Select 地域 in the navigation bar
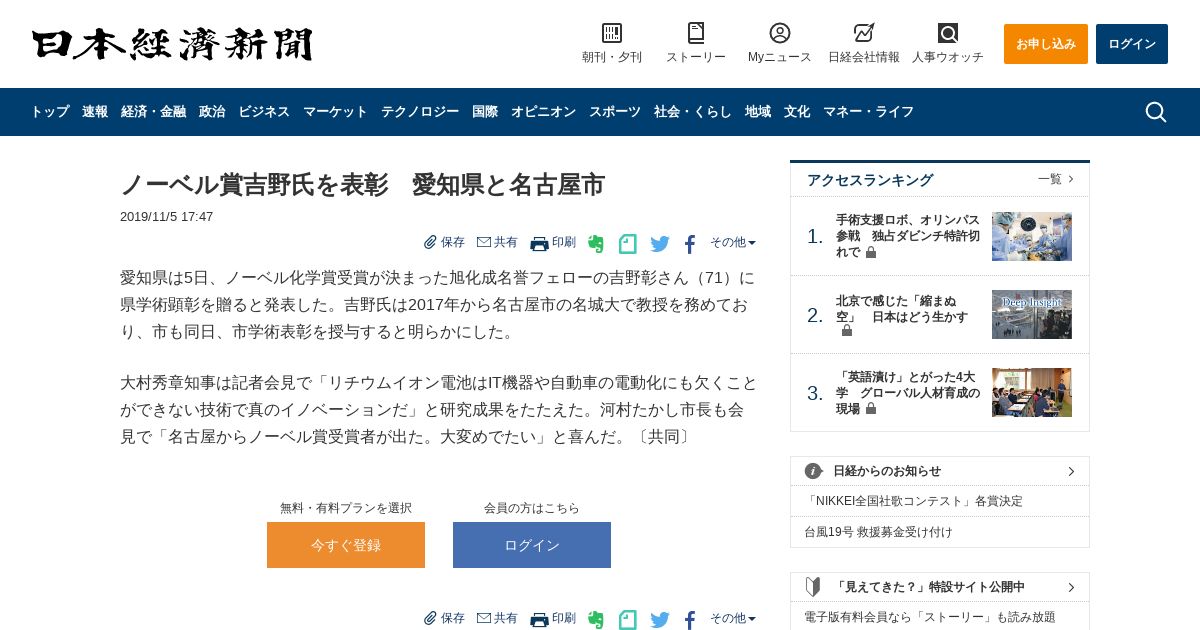This screenshot has width=1200, height=630. 758,112
